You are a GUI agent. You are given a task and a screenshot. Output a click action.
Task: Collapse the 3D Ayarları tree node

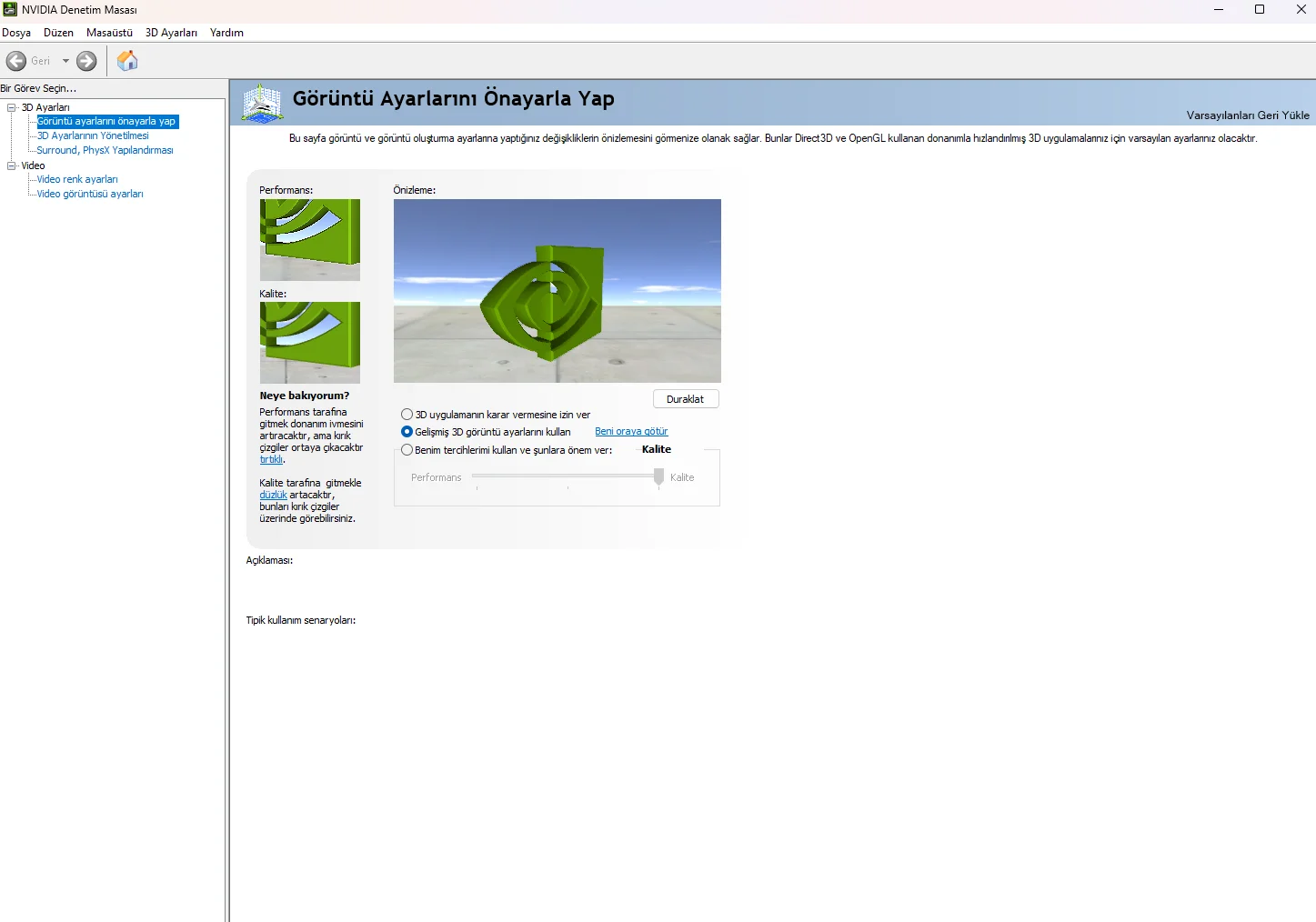pyautogui.click(x=12, y=107)
